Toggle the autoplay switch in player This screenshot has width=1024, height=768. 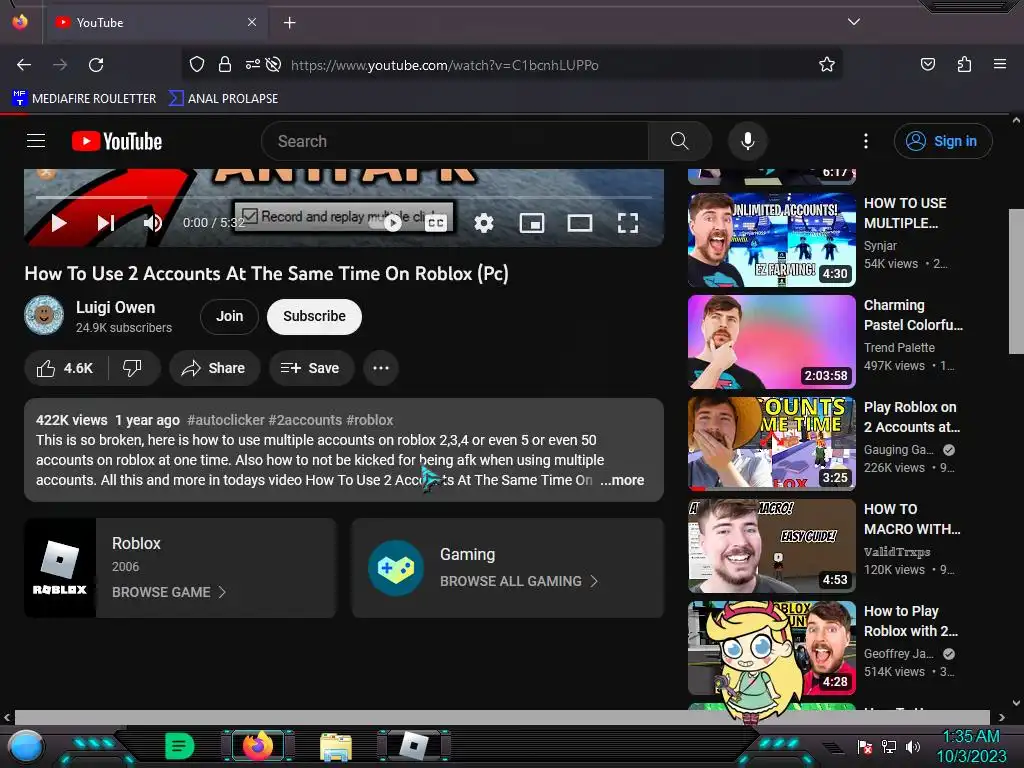point(386,223)
